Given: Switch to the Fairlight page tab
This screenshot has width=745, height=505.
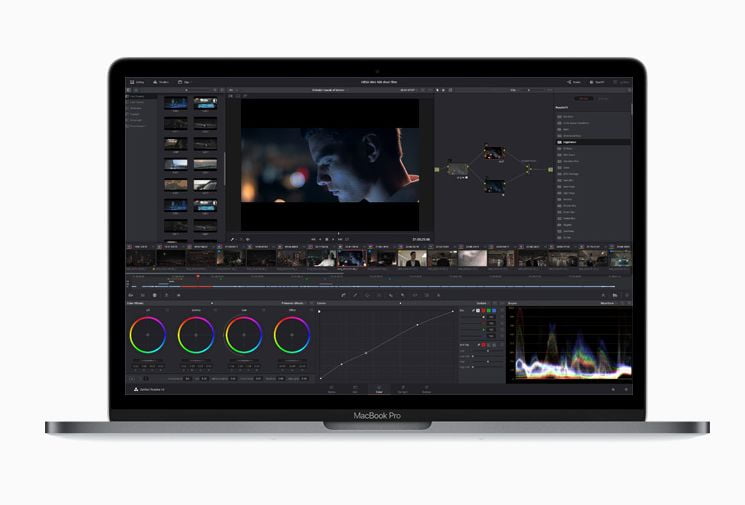Looking at the screenshot, I should pyautogui.click(x=402, y=390).
